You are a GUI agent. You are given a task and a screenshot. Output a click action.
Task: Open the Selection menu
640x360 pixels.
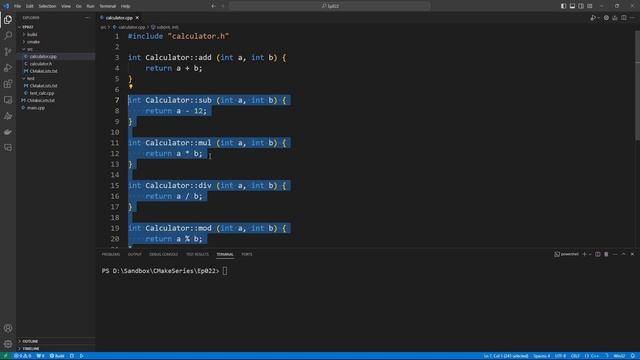point(47,6)
